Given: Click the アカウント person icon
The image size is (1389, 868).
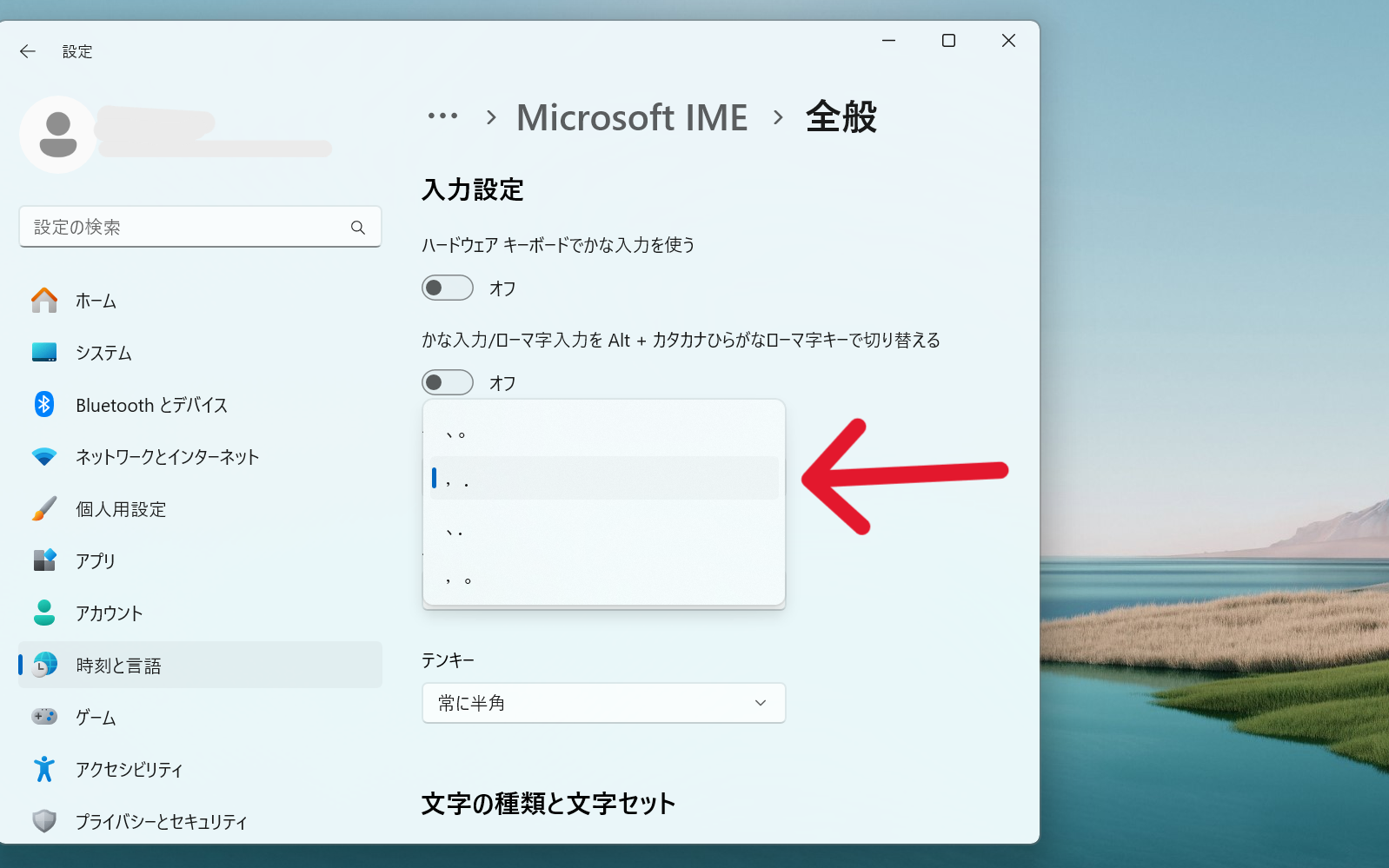Looking at the screenshot, I should pyautogui.click(x=44, y=613).
